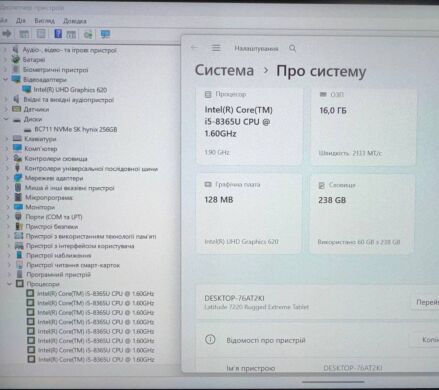
Task: Select Пристрої з інтерфейсом користувача row
Action: click(80, 246)
